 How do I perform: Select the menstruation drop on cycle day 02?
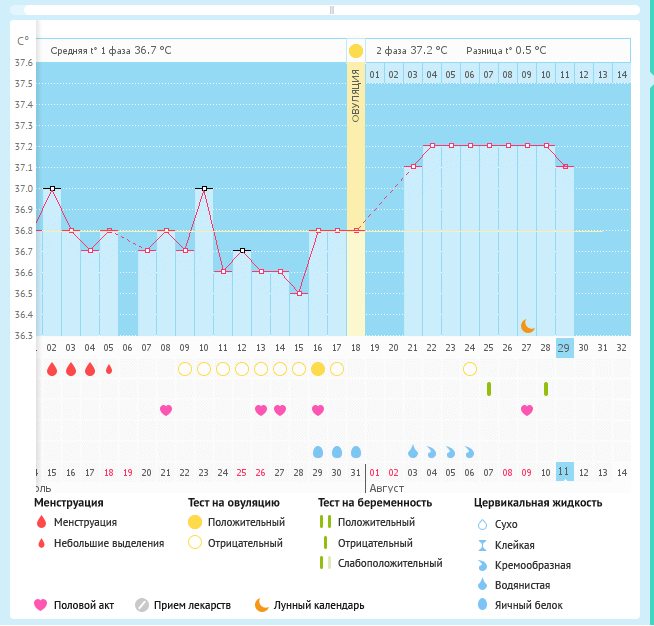click(x=52, y=369)
